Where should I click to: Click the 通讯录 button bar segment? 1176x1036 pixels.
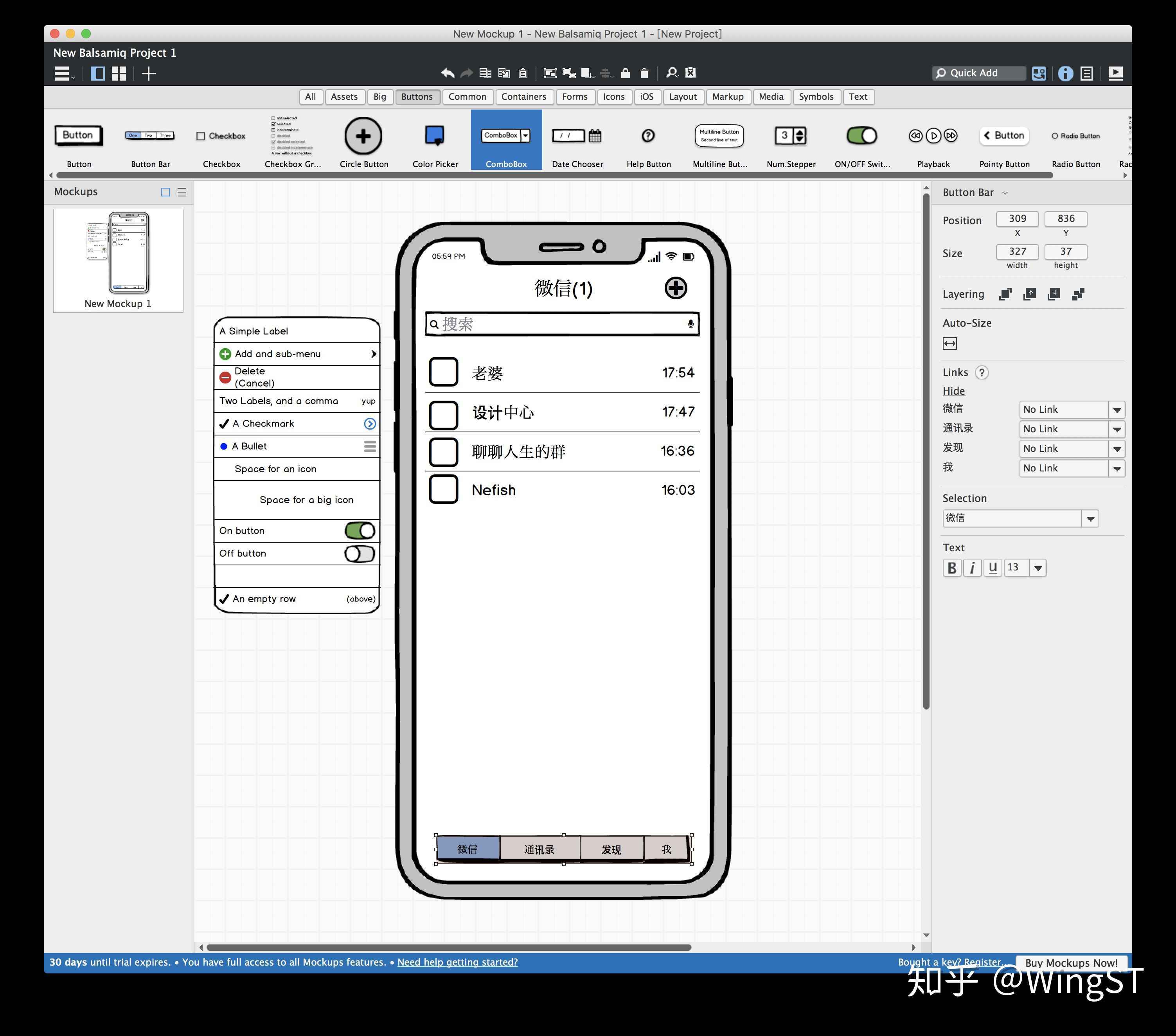point(539,849)
